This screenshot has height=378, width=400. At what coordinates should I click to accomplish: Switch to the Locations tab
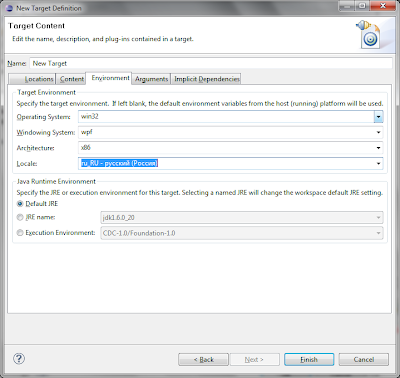[33, 79]
